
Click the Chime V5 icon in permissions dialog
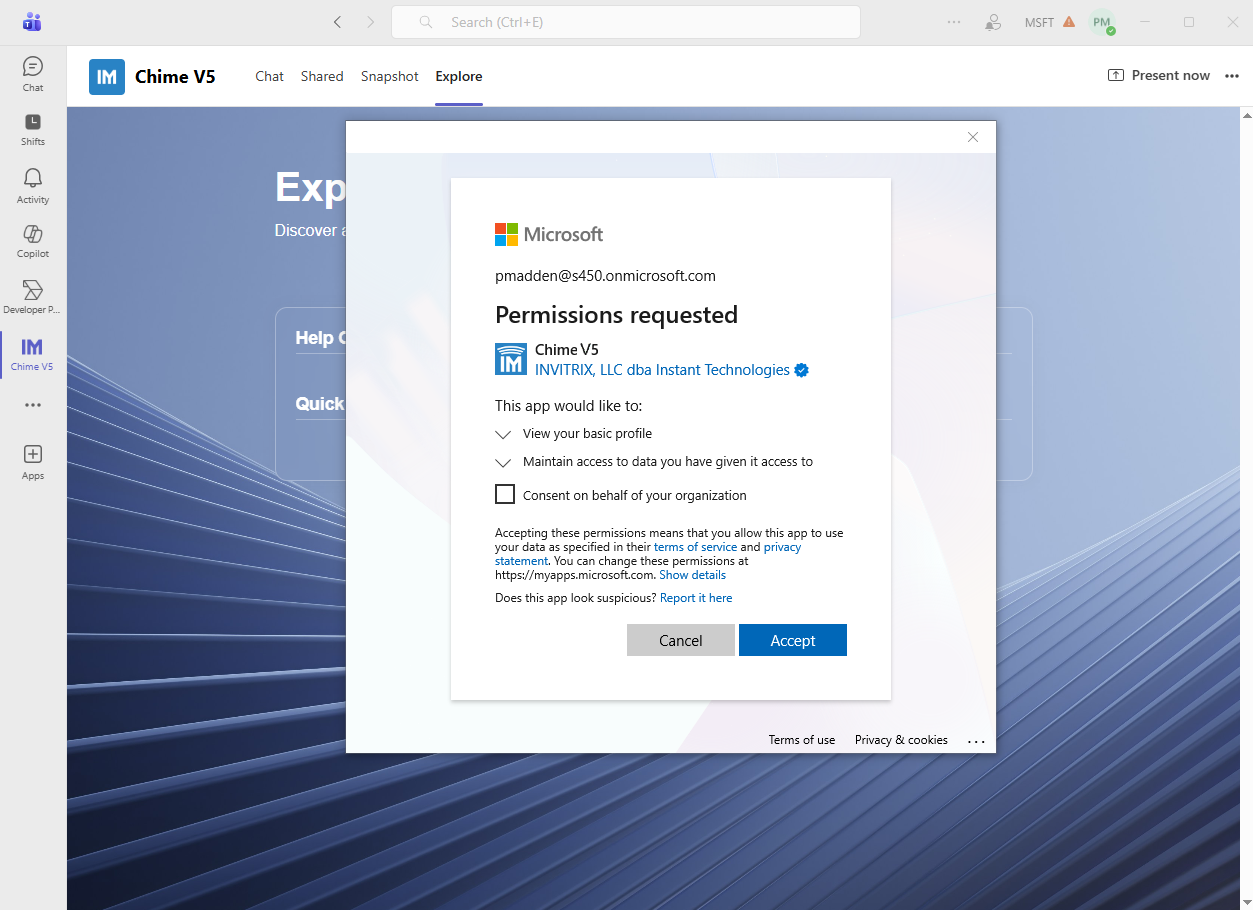click(511, 359)
